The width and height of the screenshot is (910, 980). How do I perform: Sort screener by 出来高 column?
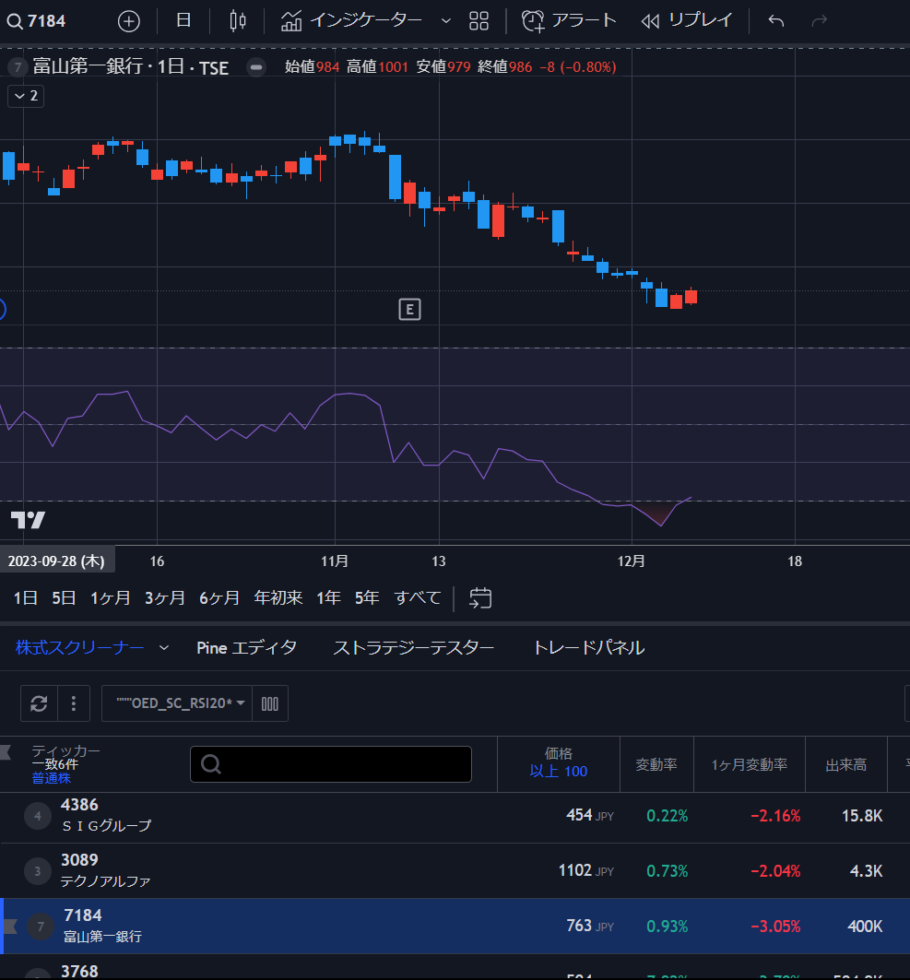point(846,764)
